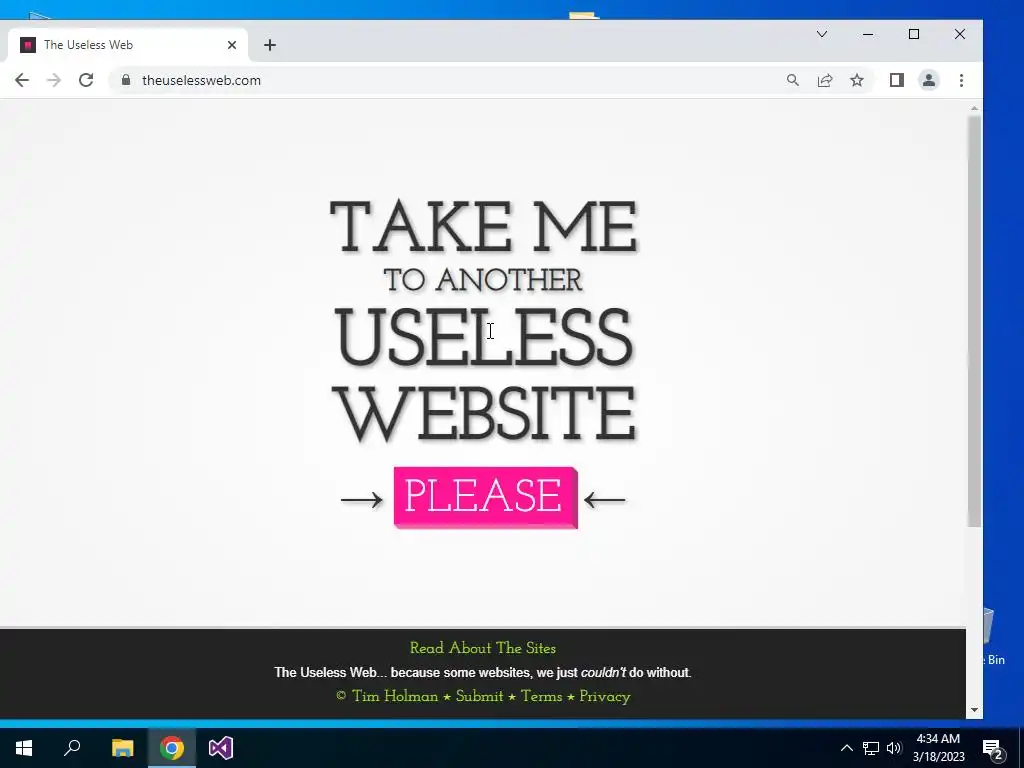Open Visual Studio from the taskbar
Screen dimensions: 1024x768
[221, 748]
